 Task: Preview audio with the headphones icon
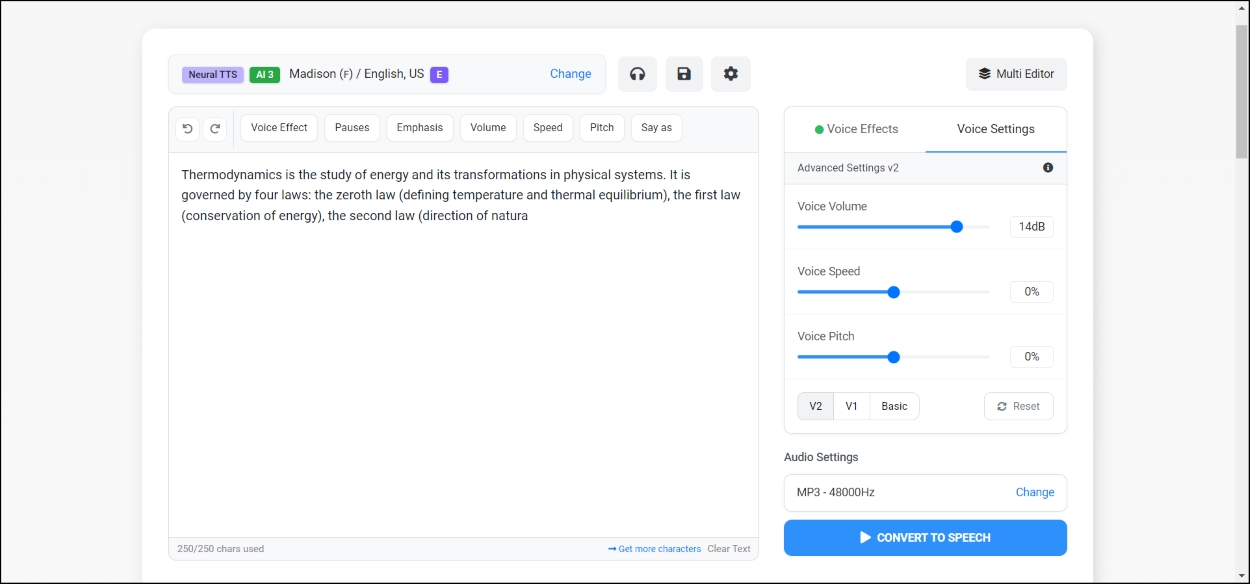[637, 74]
